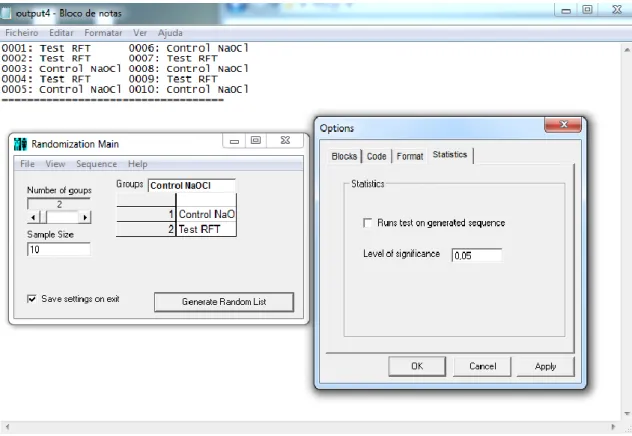Close the output4 Notepad window

click(616, 10)
